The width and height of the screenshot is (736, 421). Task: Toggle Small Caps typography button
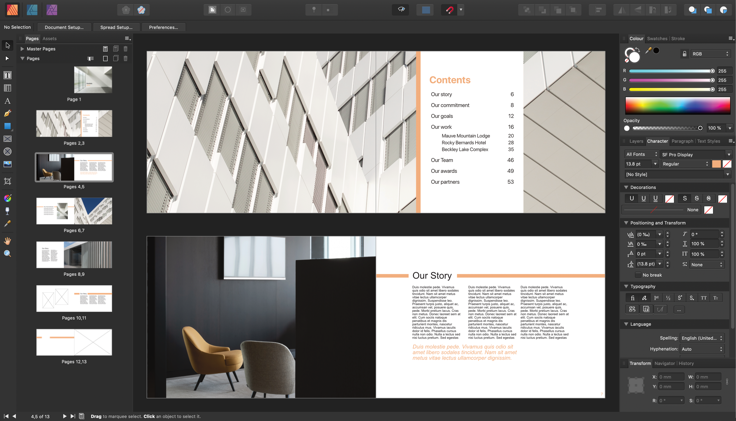pyautogui.click(x=715, y=298)
